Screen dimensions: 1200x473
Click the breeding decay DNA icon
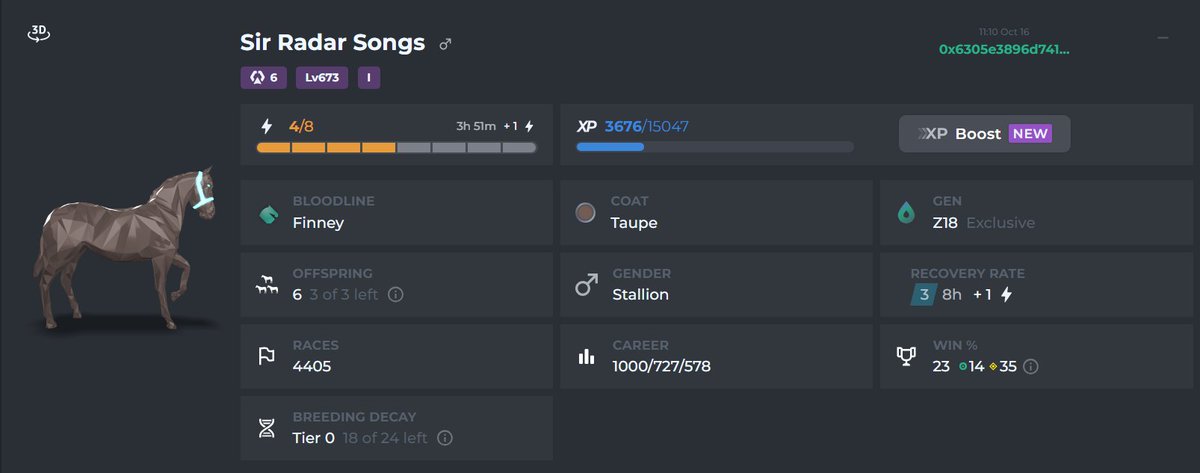coord(267,429)
